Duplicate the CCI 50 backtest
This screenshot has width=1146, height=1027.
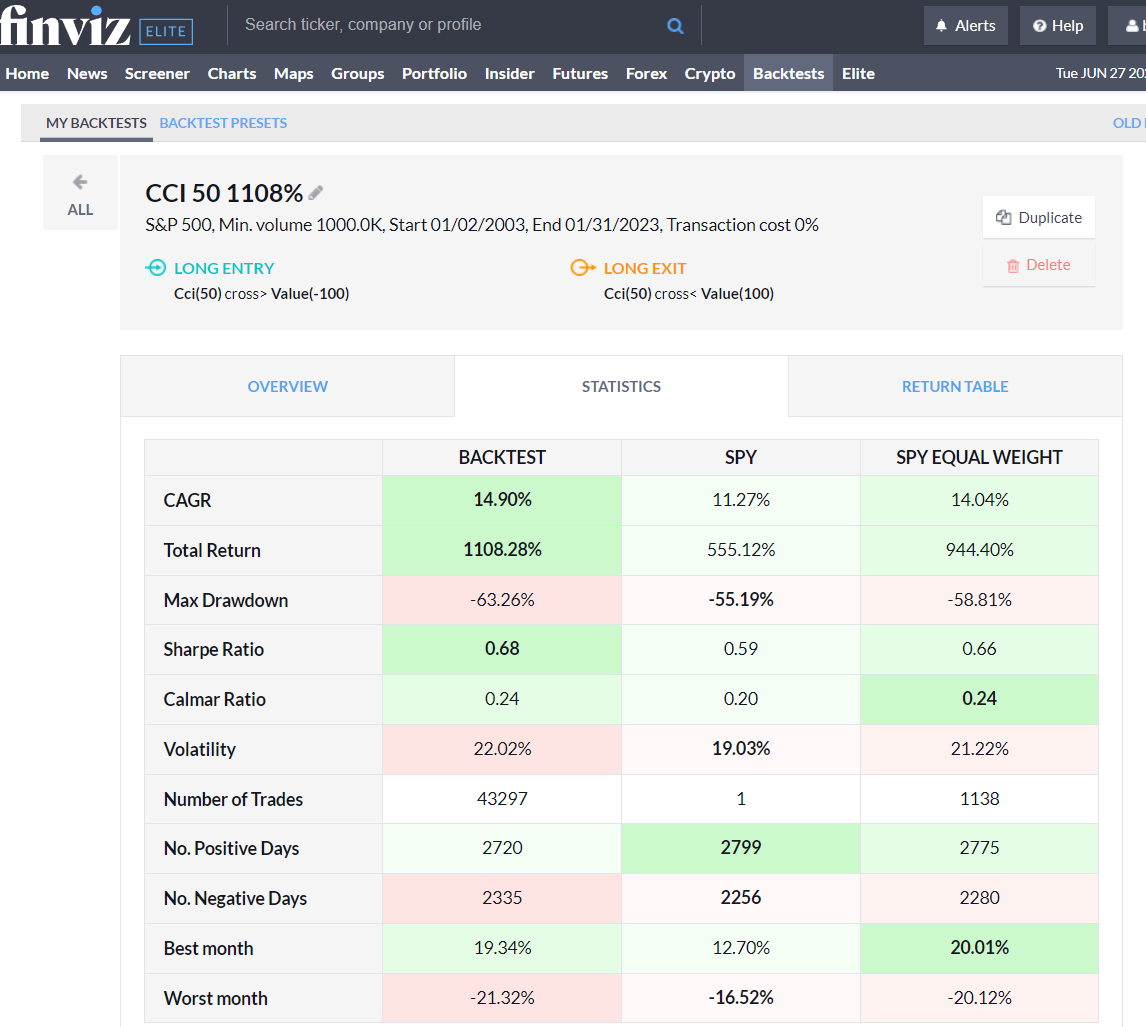point(1038,217)
